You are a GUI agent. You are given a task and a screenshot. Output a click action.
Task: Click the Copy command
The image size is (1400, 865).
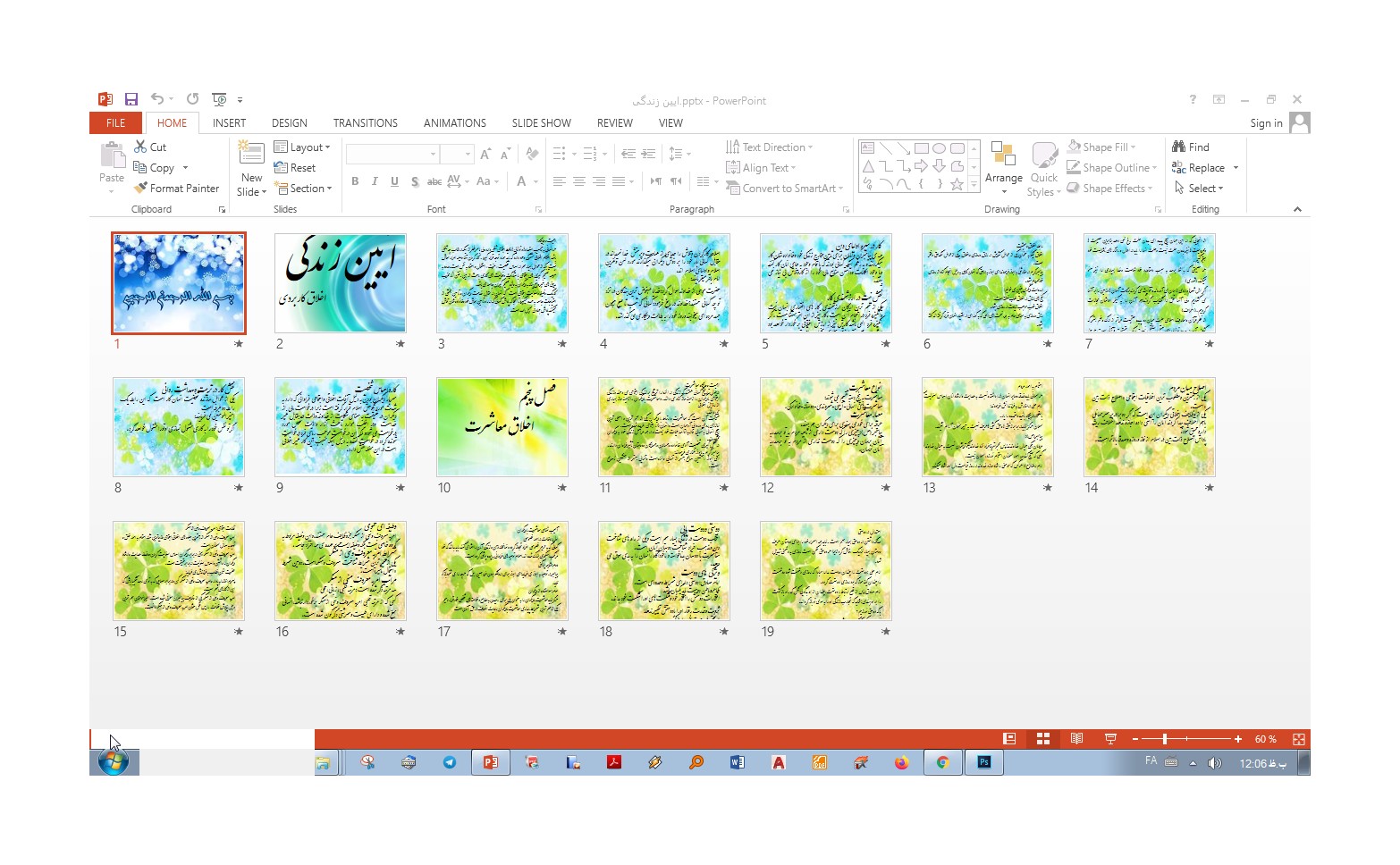point(154,167)
